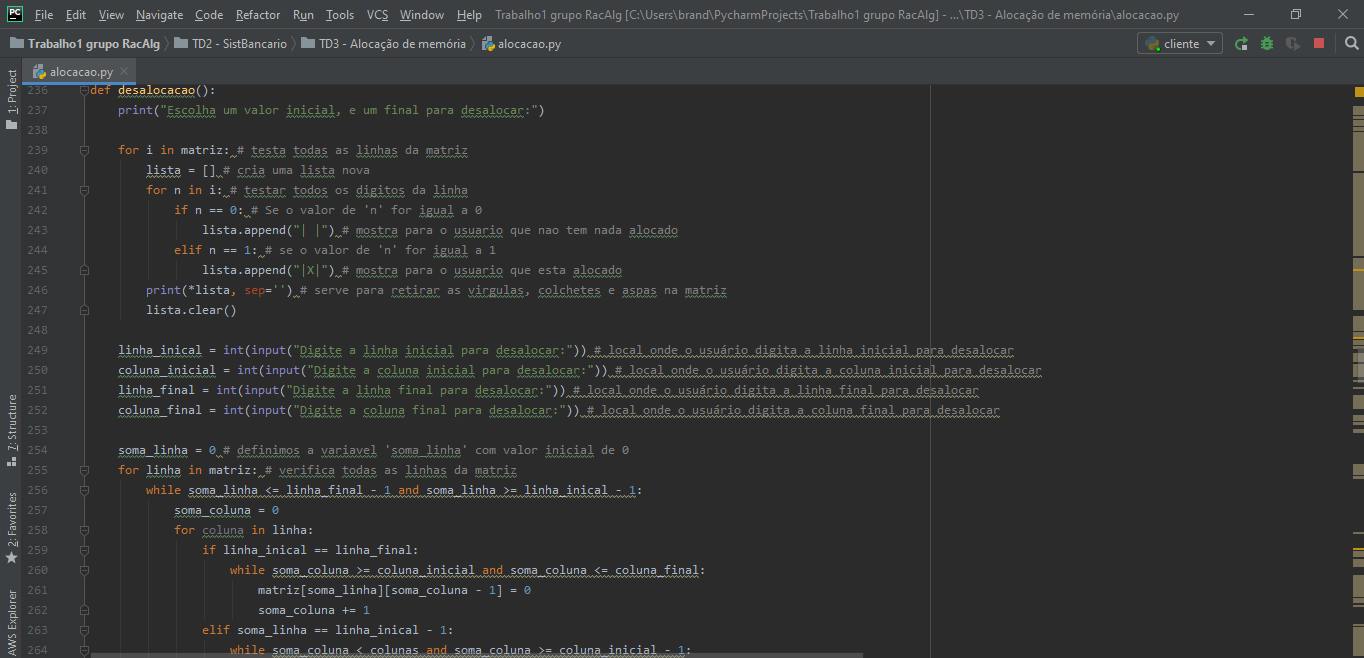Click 'if n == 0:' on line 242

pyautogui.click(x=209, y=210)
